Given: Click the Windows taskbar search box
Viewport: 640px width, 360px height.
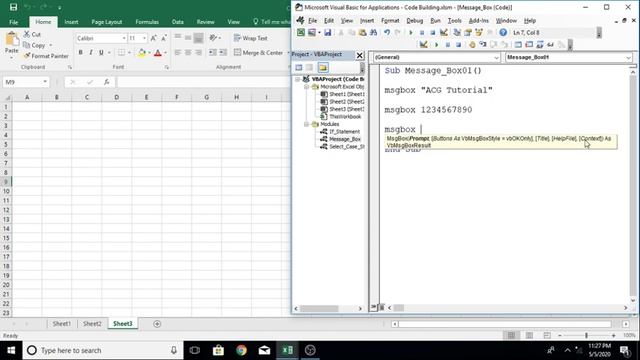Looking at the screenshot, I should (x=103, y=350).
